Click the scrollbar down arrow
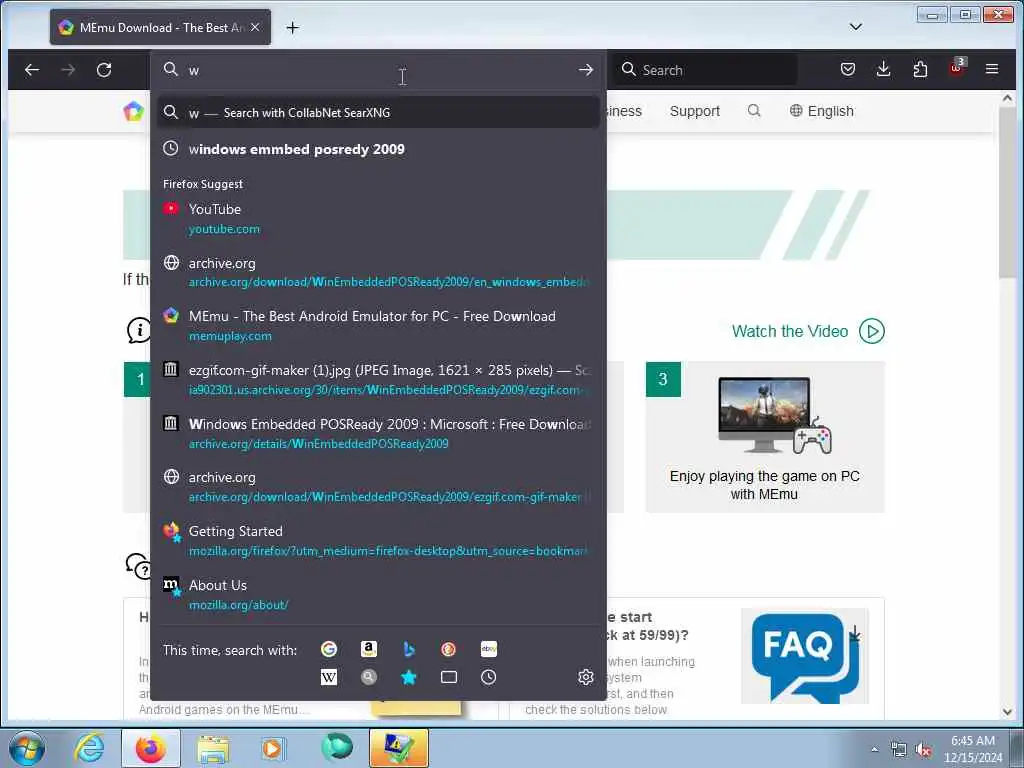This screenshot has height=768, width=1024. (1007, 711)
